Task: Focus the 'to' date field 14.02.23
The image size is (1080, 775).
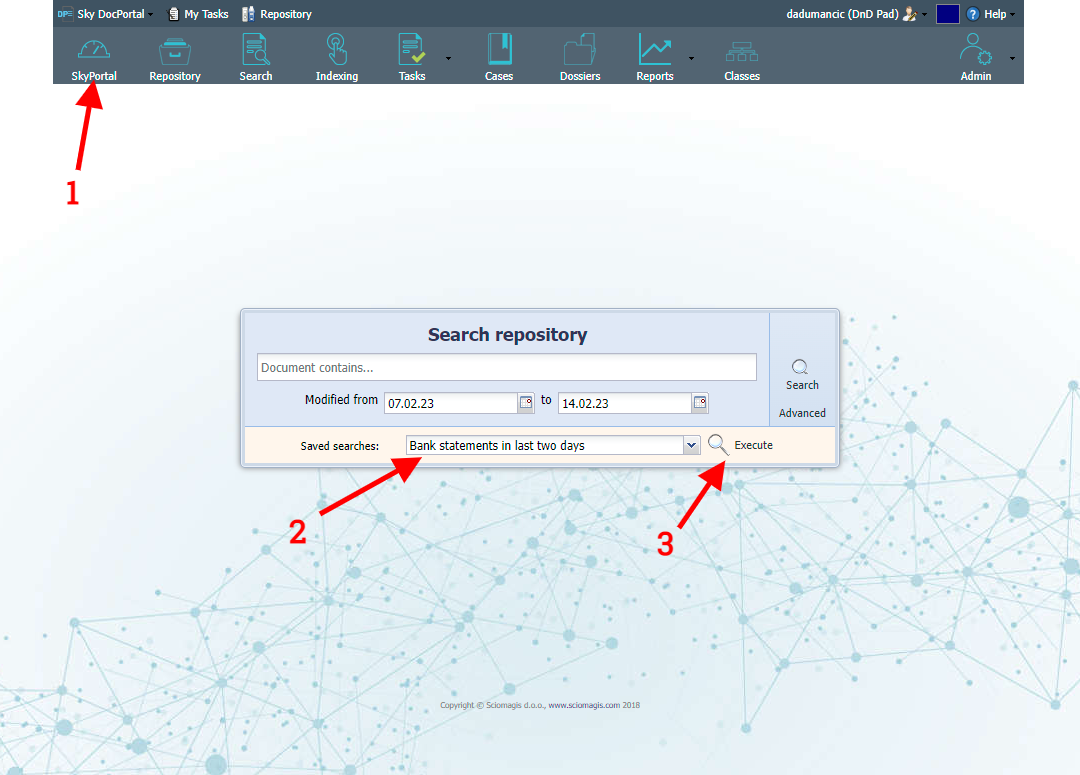Action: [625, 403]
